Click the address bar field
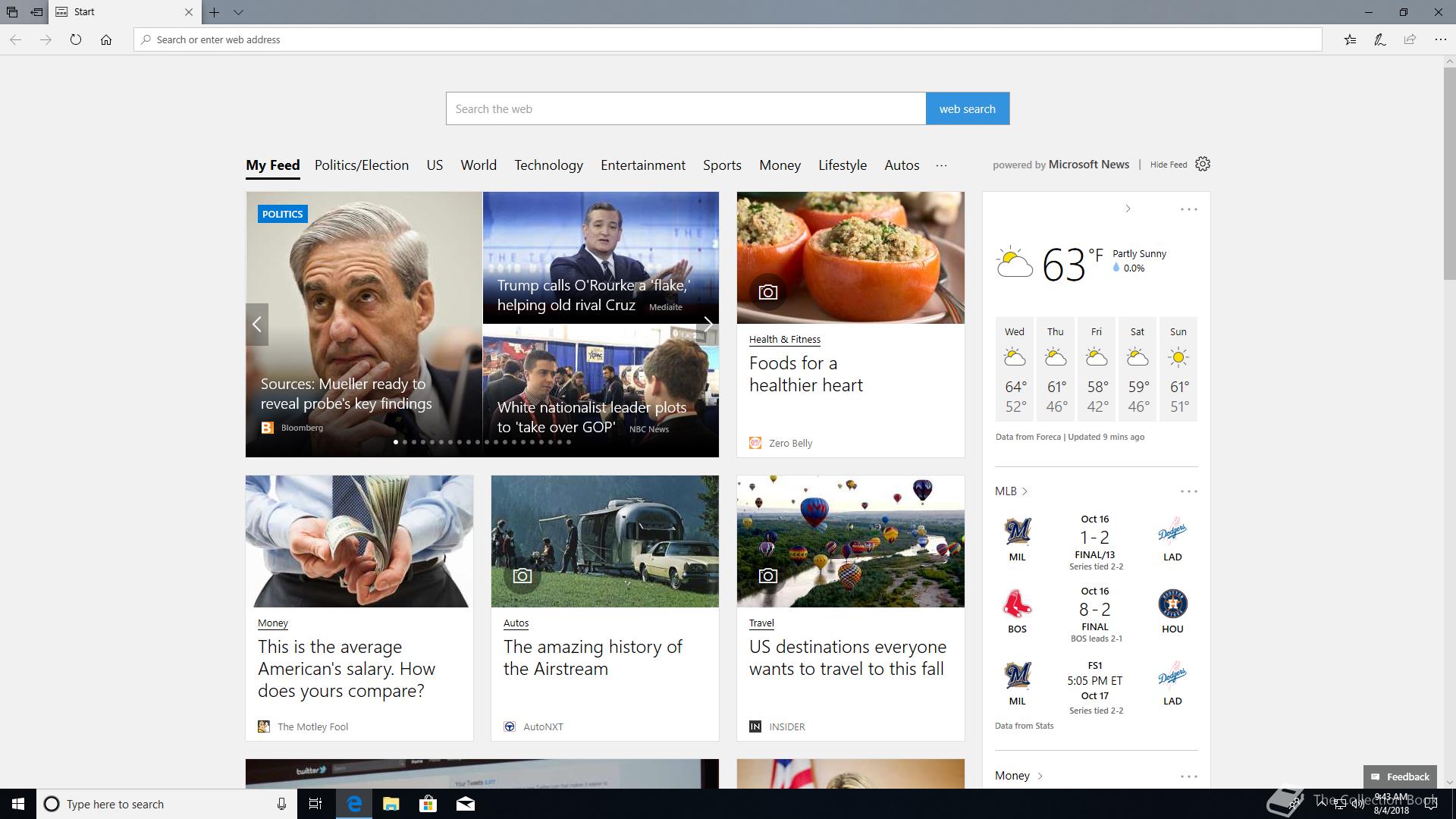 (x=728, y=39)
